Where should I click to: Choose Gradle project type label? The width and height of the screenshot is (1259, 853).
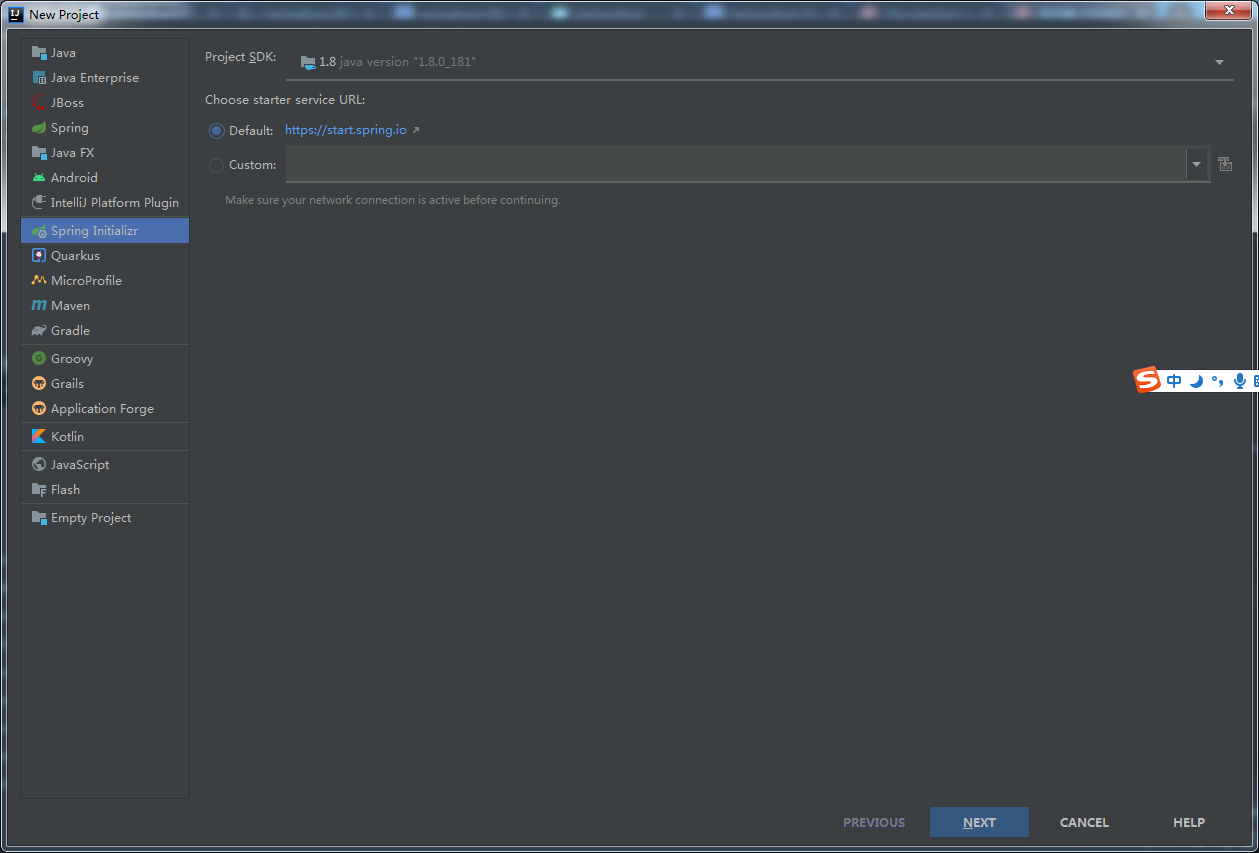tap(70, 331)
